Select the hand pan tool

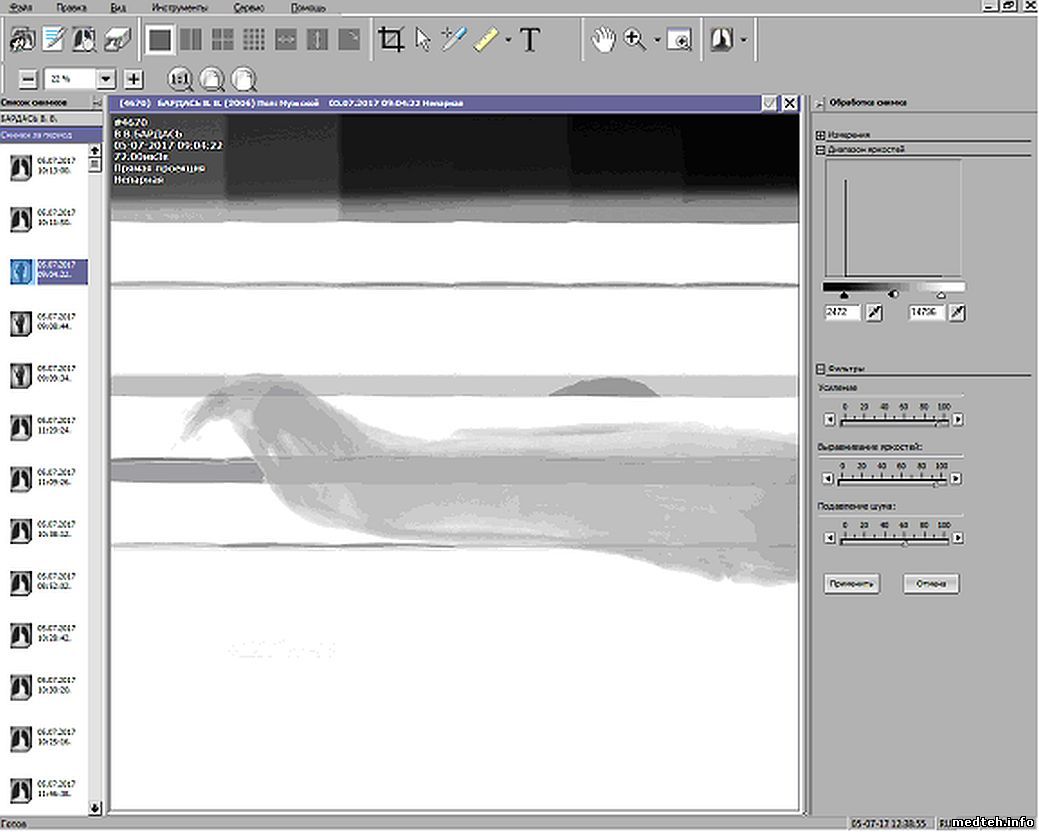(601, 40)
